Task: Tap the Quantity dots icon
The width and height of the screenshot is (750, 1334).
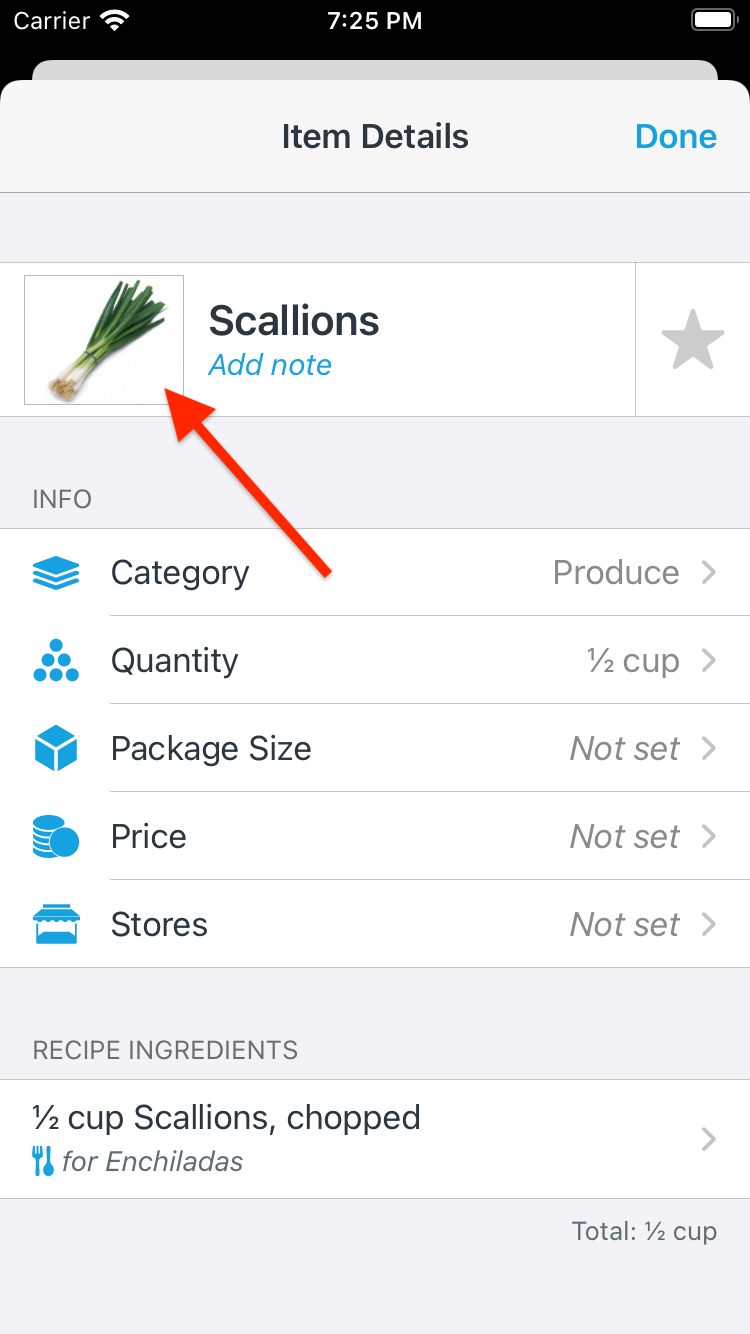Action: 56,661
